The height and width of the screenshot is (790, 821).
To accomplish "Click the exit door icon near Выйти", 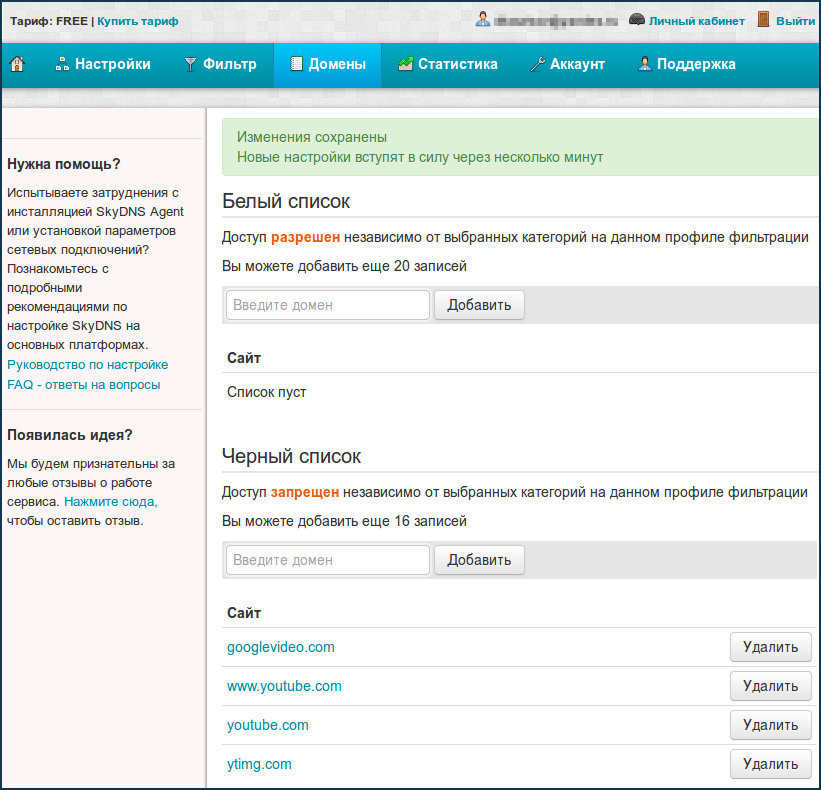I will coord(763,20).
